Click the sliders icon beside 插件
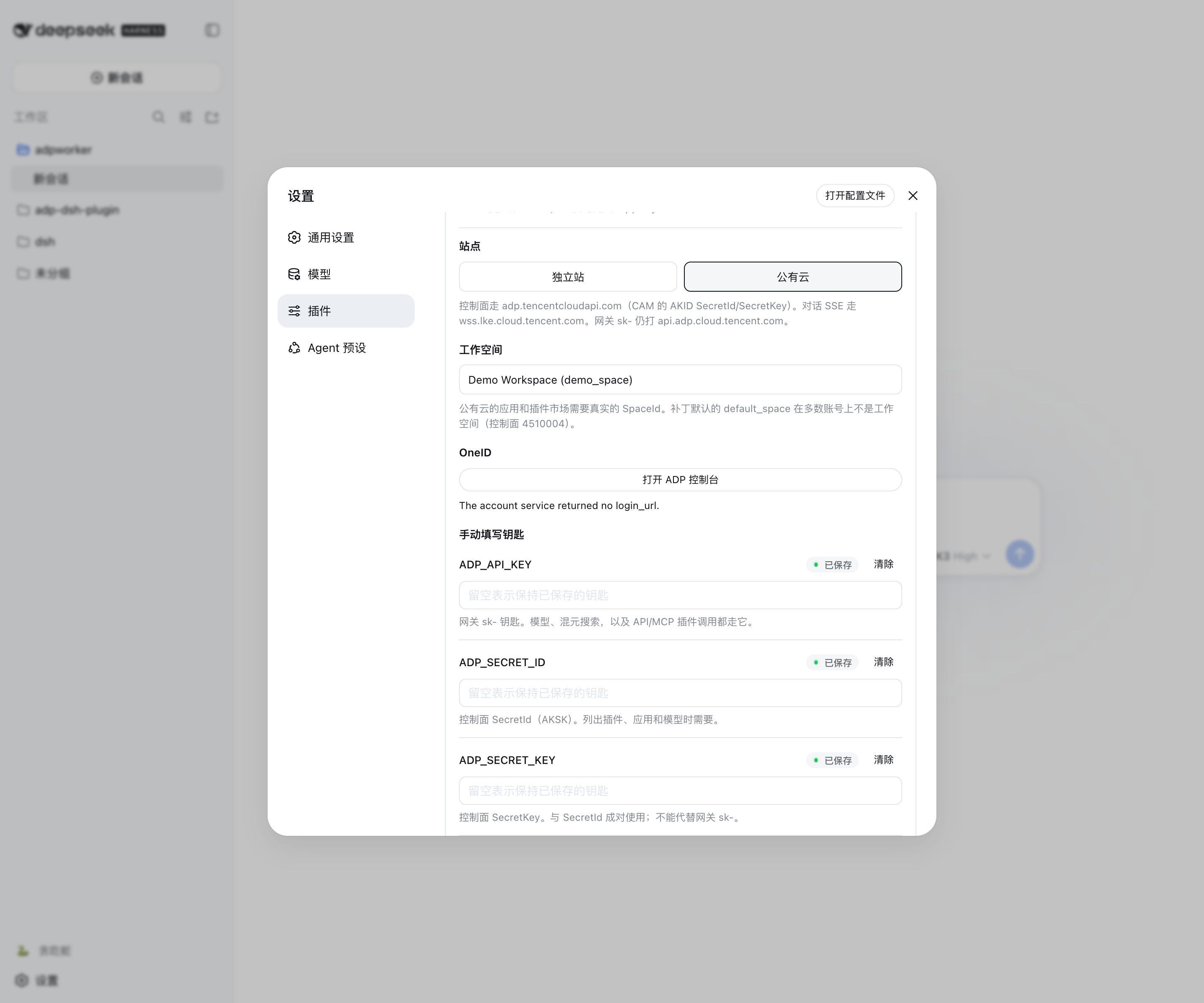 point(294,311)
